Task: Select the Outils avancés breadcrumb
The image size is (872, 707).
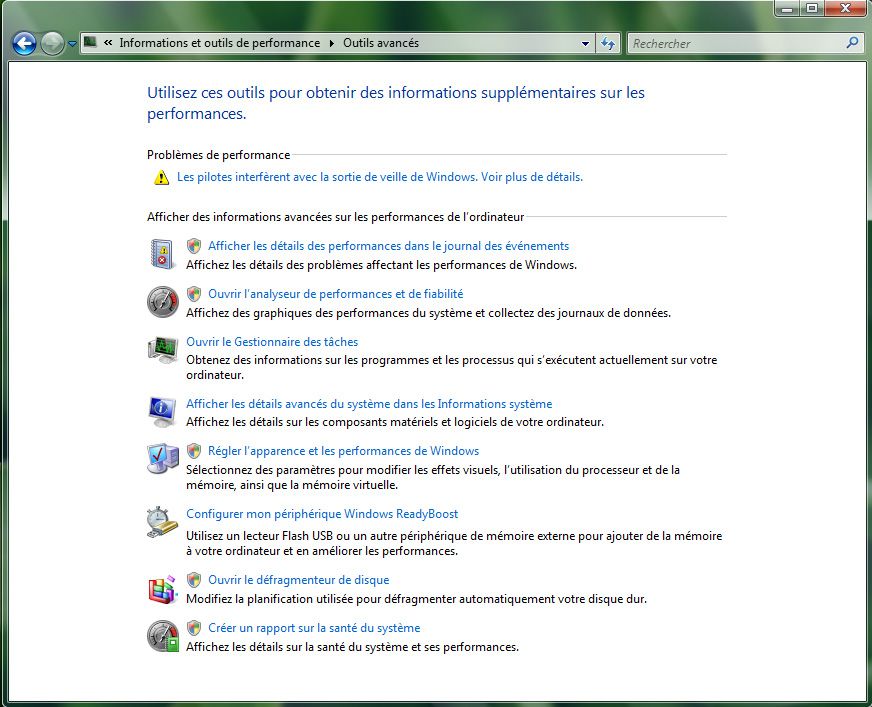Action: (381, 43)
